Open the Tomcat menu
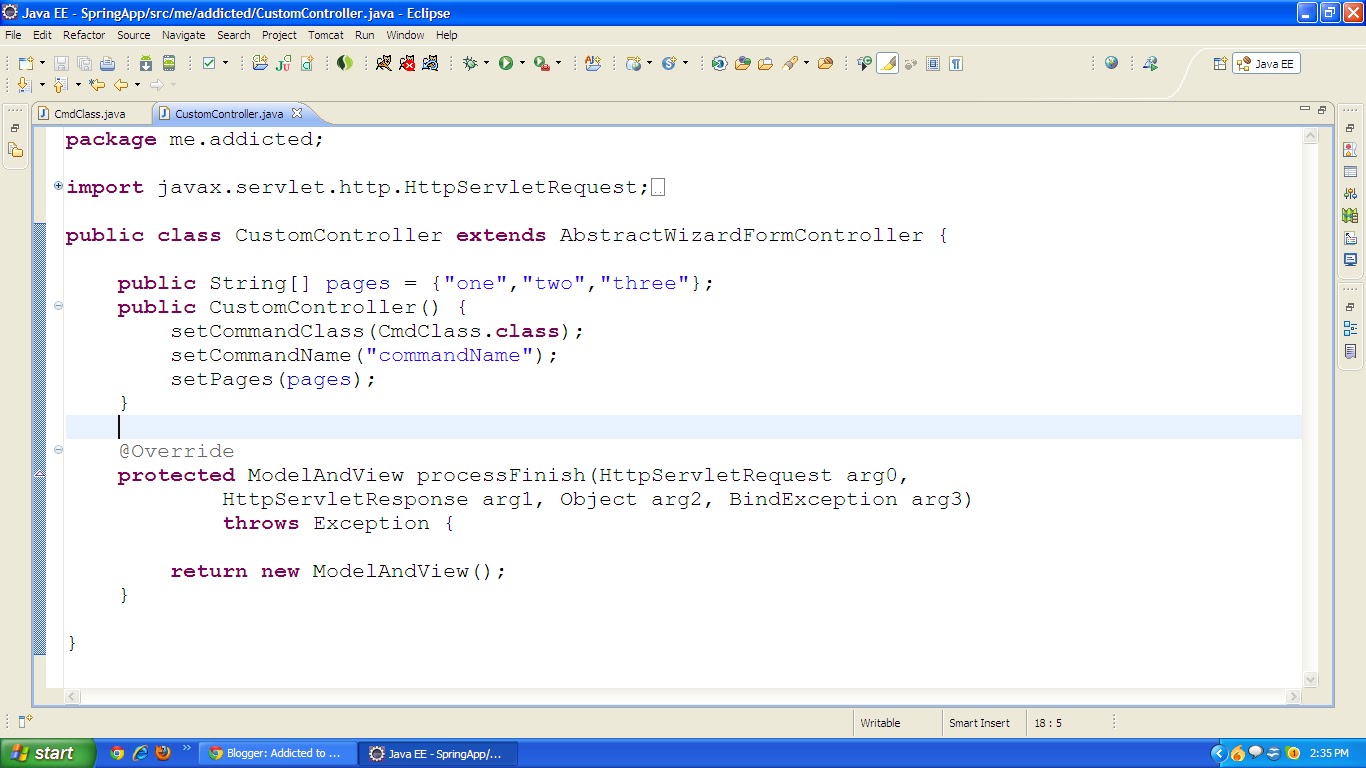This screenshot has height=768, width=1366. [x=326, y=35]
